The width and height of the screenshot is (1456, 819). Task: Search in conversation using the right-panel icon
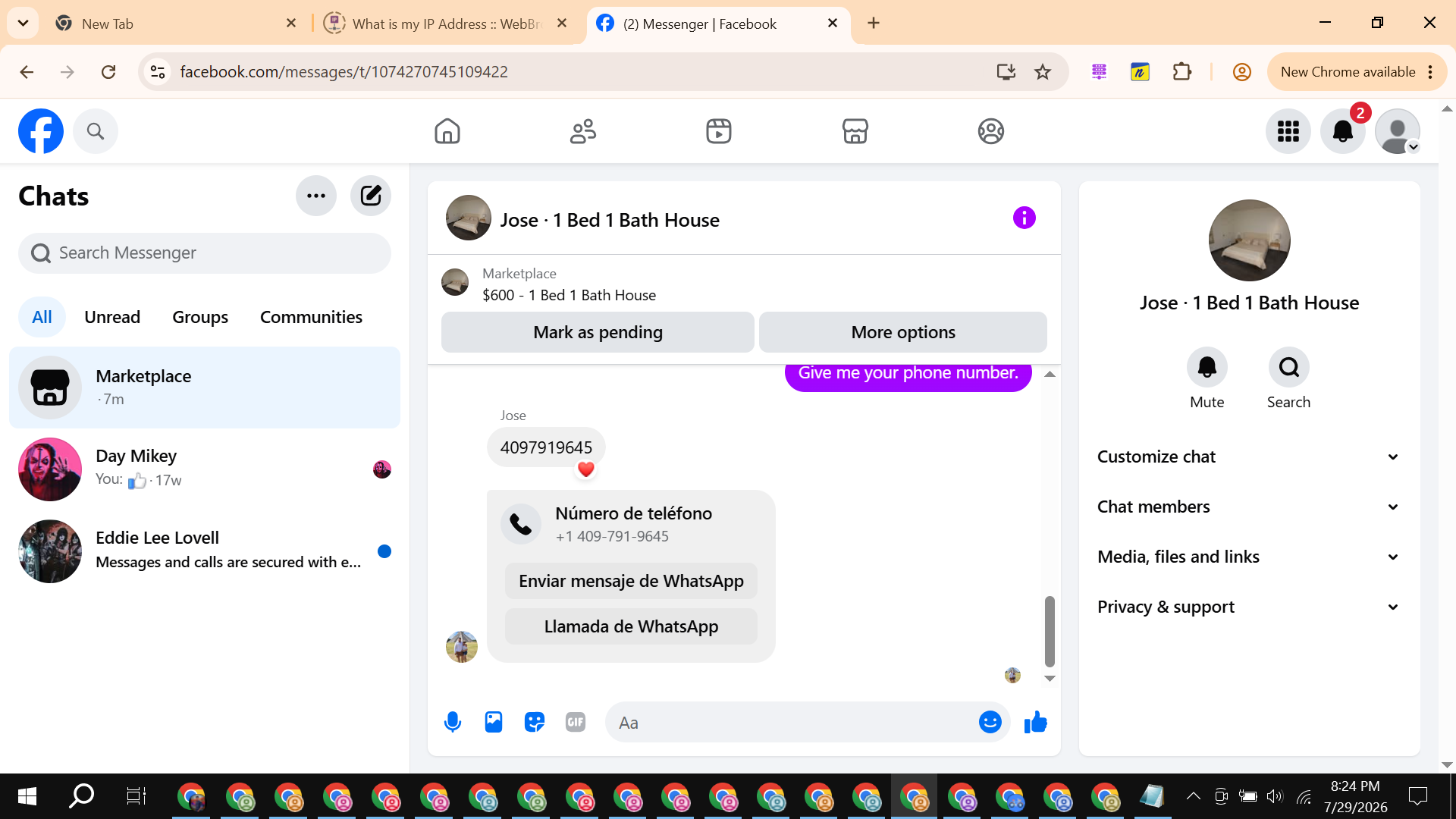(x=1289, y=367)
